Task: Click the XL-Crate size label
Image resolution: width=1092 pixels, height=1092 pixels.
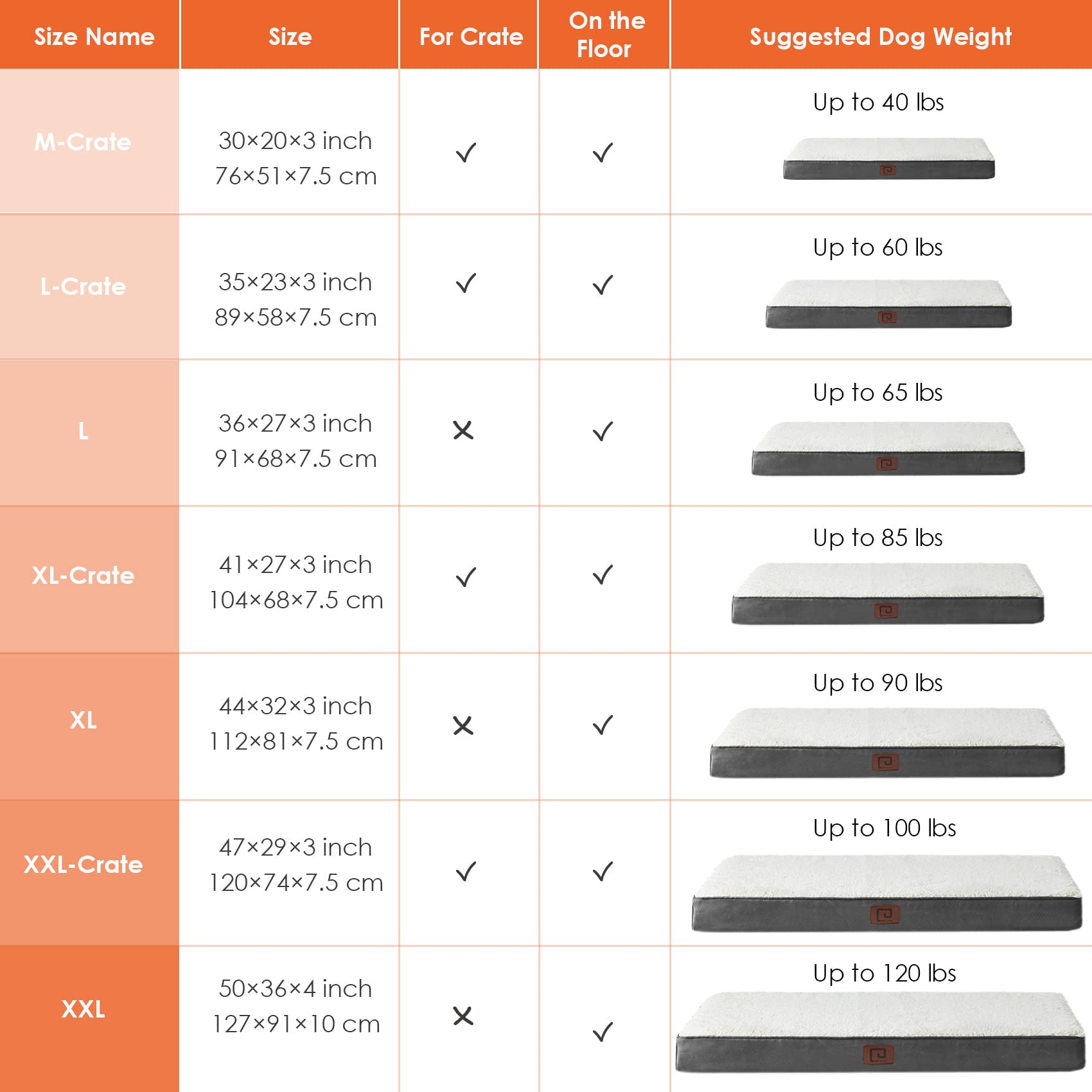Action: tap(83, 576)
